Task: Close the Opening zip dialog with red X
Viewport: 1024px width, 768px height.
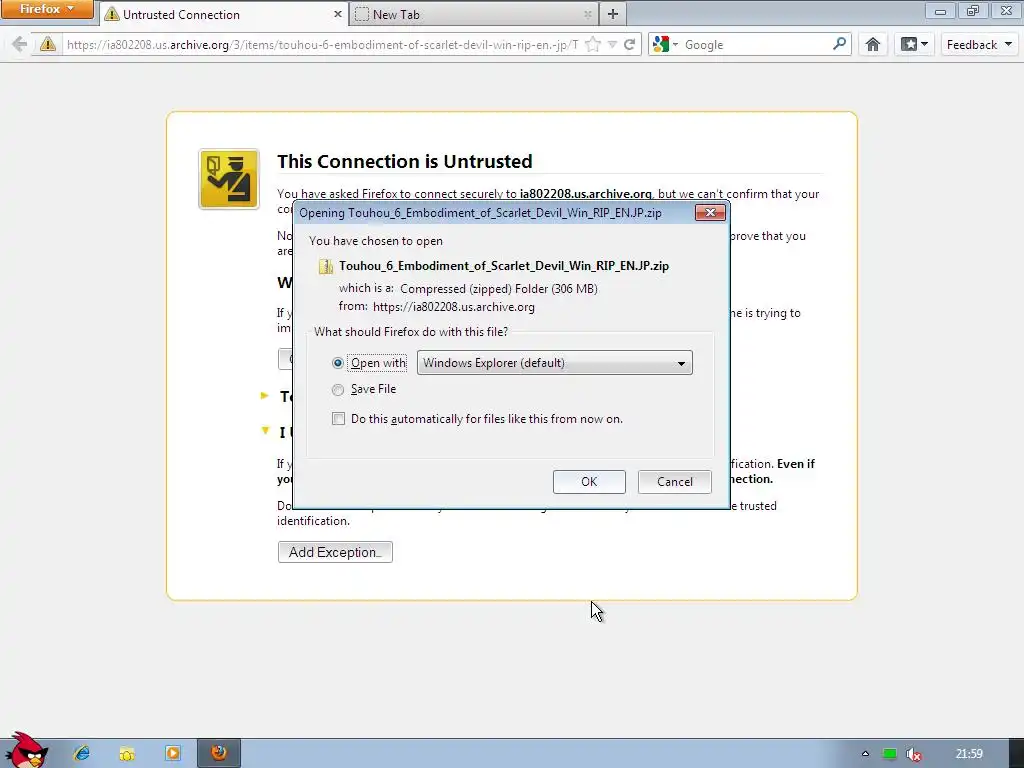Action: tap(710, 213)
